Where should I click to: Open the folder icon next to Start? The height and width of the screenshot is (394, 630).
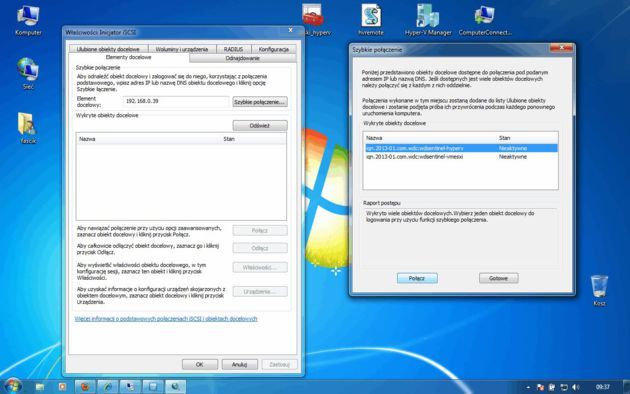pyautogui.click(x=39, y=387)
